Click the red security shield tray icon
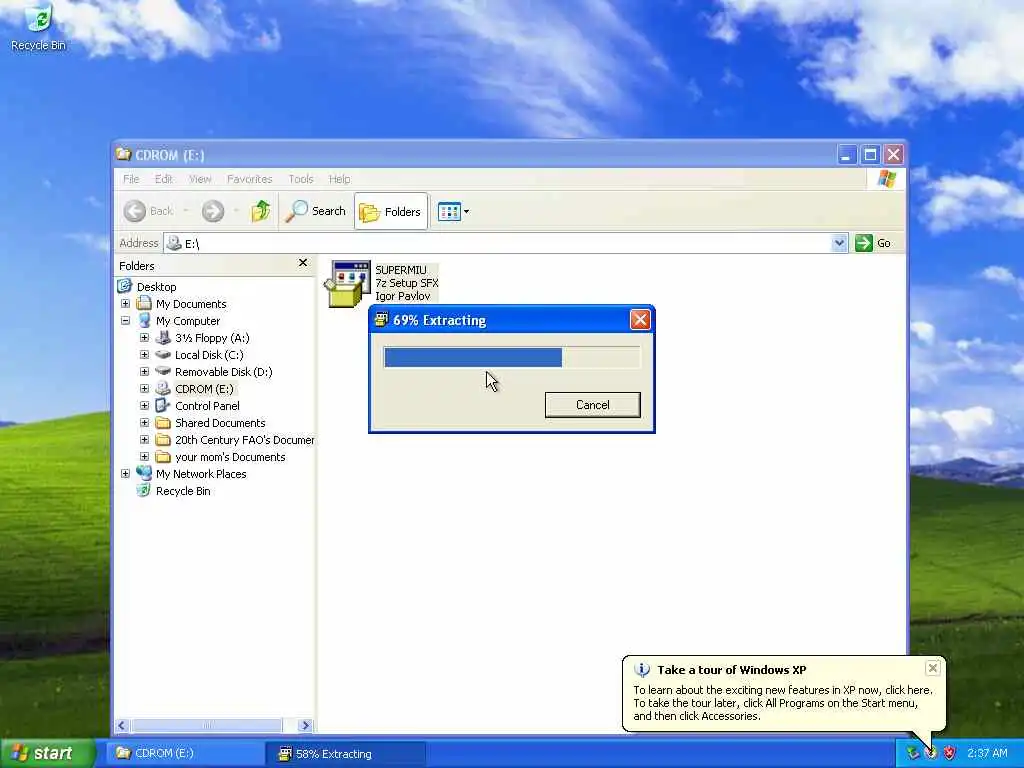The height and width of the screenshot is (768, 1024). coord(950,754)
